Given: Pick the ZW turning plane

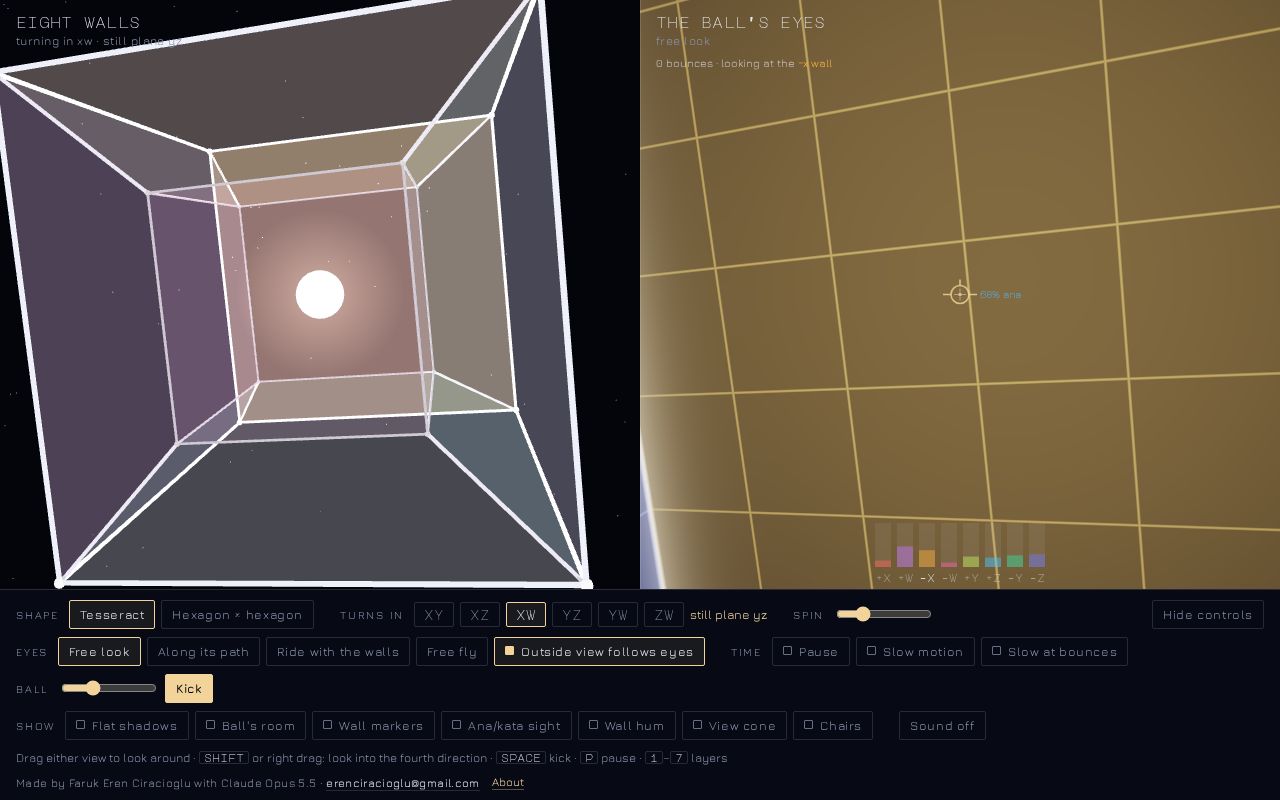Looking at the screenshot, I should click(x=664, y=615).
